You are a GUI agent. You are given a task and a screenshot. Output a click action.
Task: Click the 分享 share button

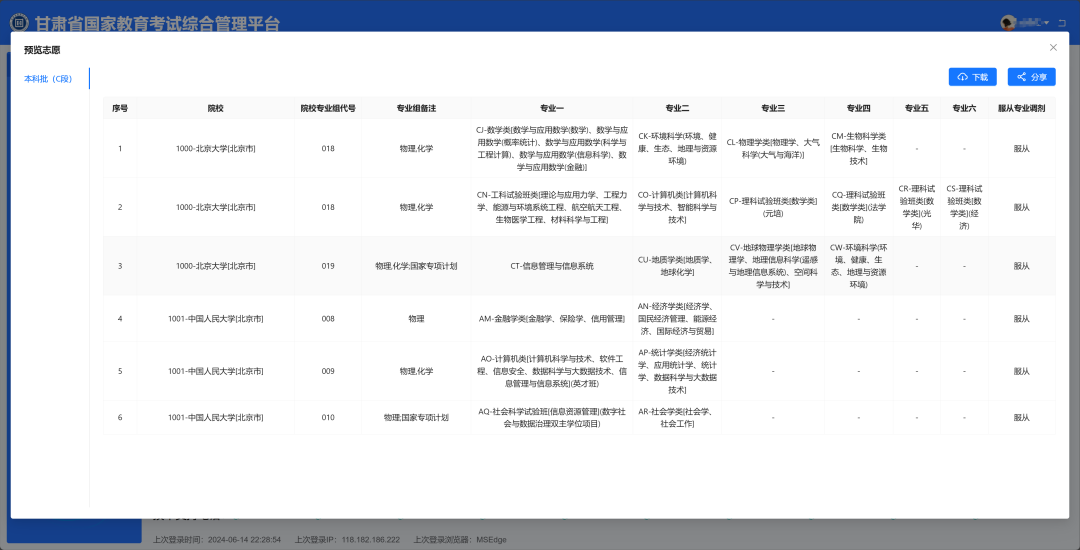point(1031,77)
